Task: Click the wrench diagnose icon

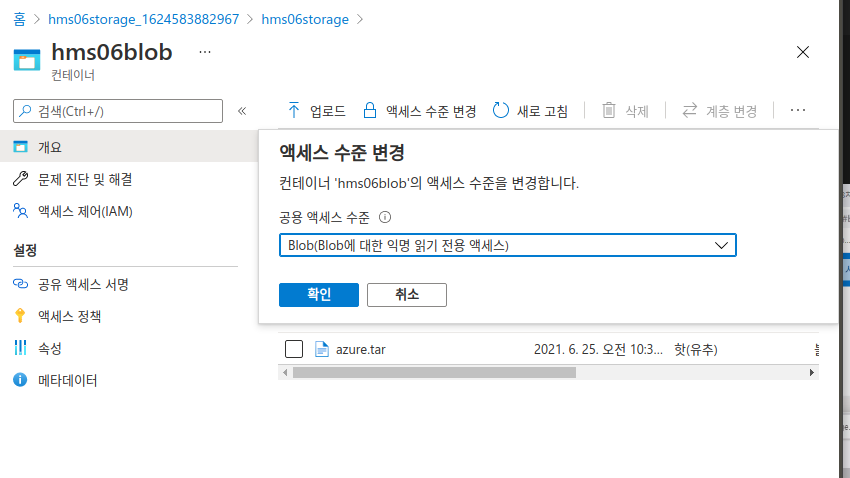Action: (x=21, y=179)
